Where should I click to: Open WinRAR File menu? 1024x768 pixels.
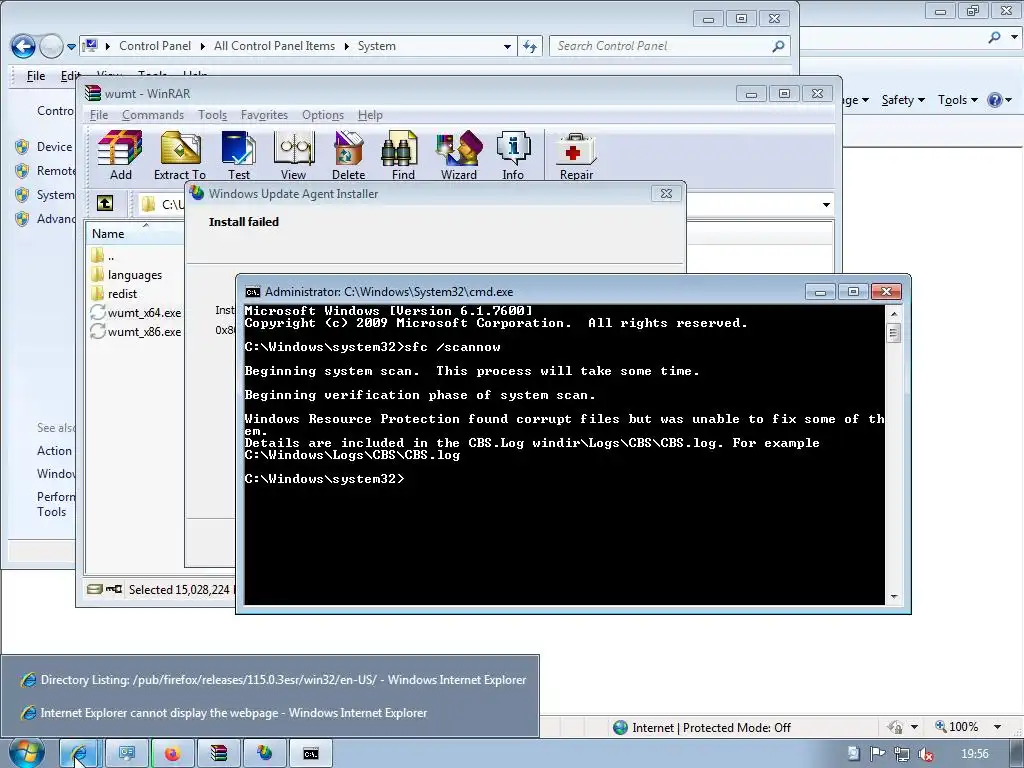[99, 115]
